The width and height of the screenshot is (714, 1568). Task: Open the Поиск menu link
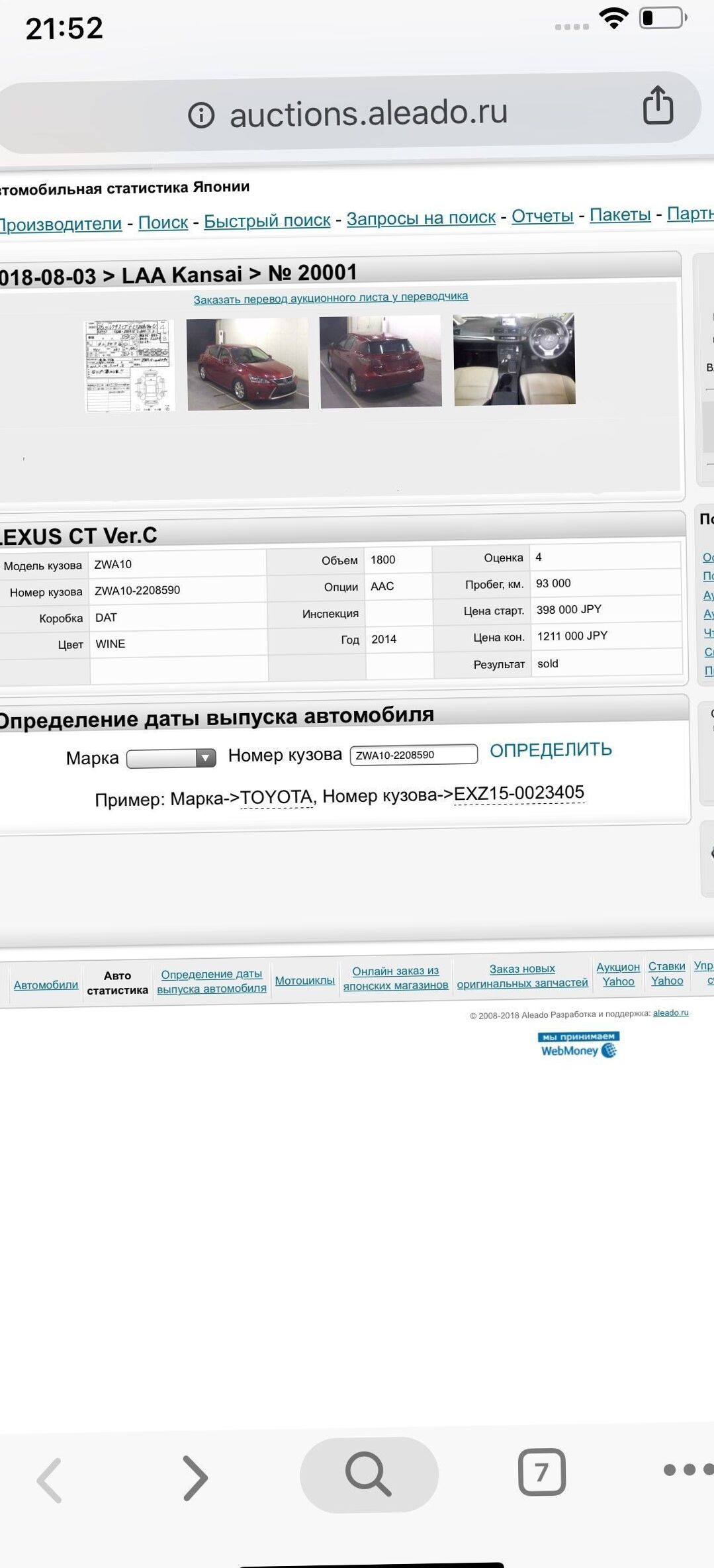point(163,222)
